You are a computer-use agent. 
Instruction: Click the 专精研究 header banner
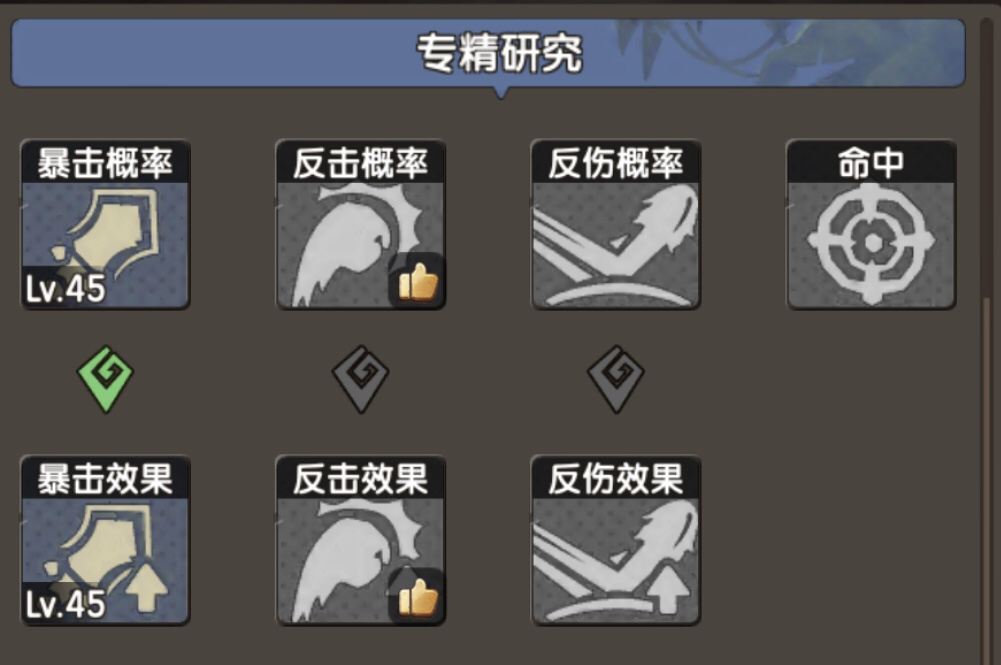point(488,53)
